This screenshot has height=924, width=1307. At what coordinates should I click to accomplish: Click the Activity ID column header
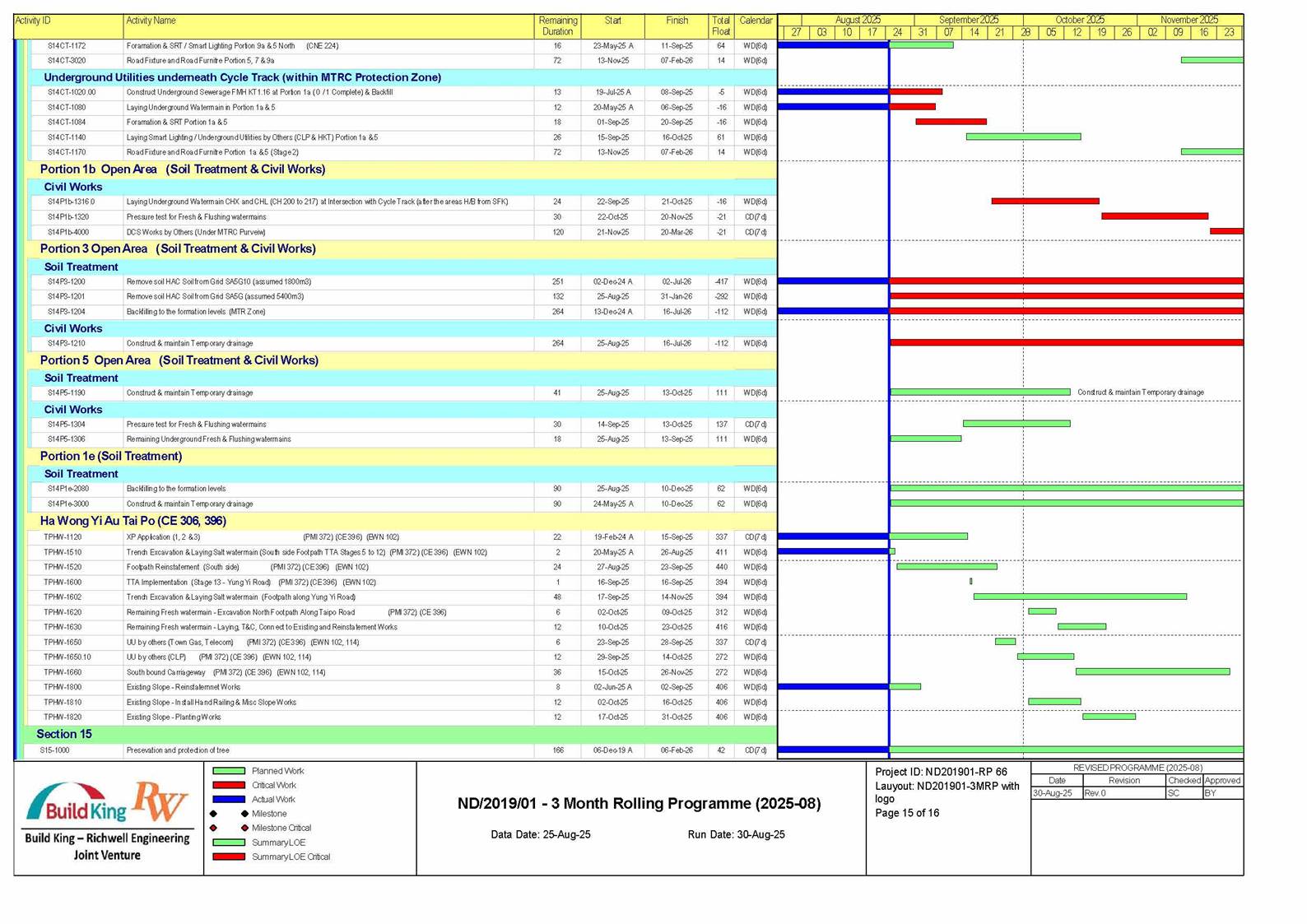68,26
